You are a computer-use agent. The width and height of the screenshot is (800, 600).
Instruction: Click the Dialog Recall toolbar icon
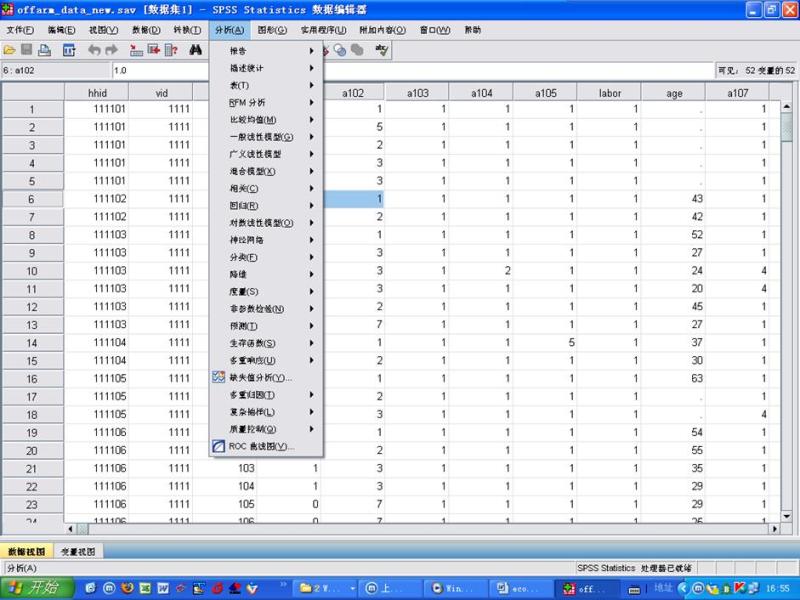[x=69, y=50]
